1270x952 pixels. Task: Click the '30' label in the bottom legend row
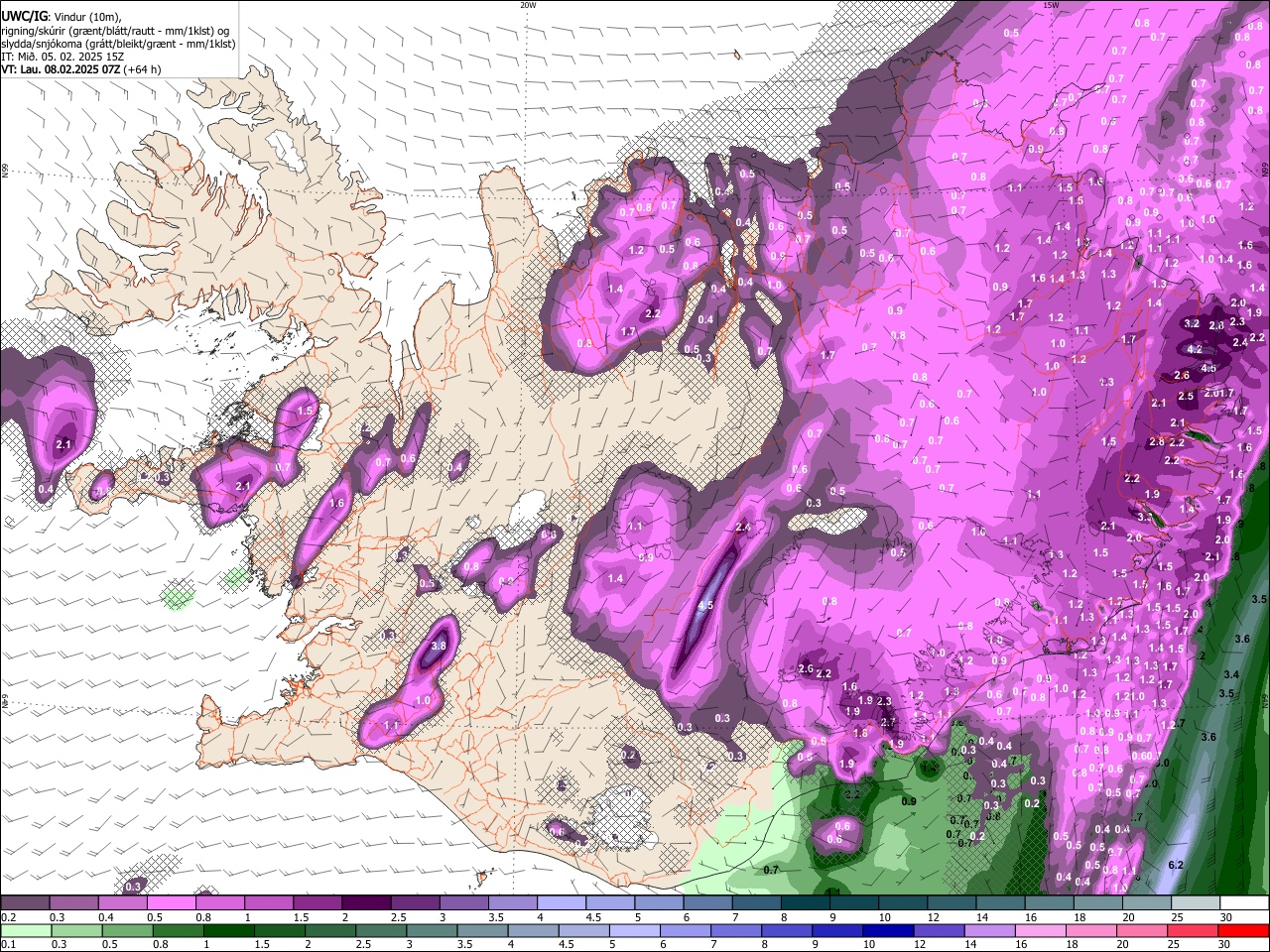[1223, 944]
